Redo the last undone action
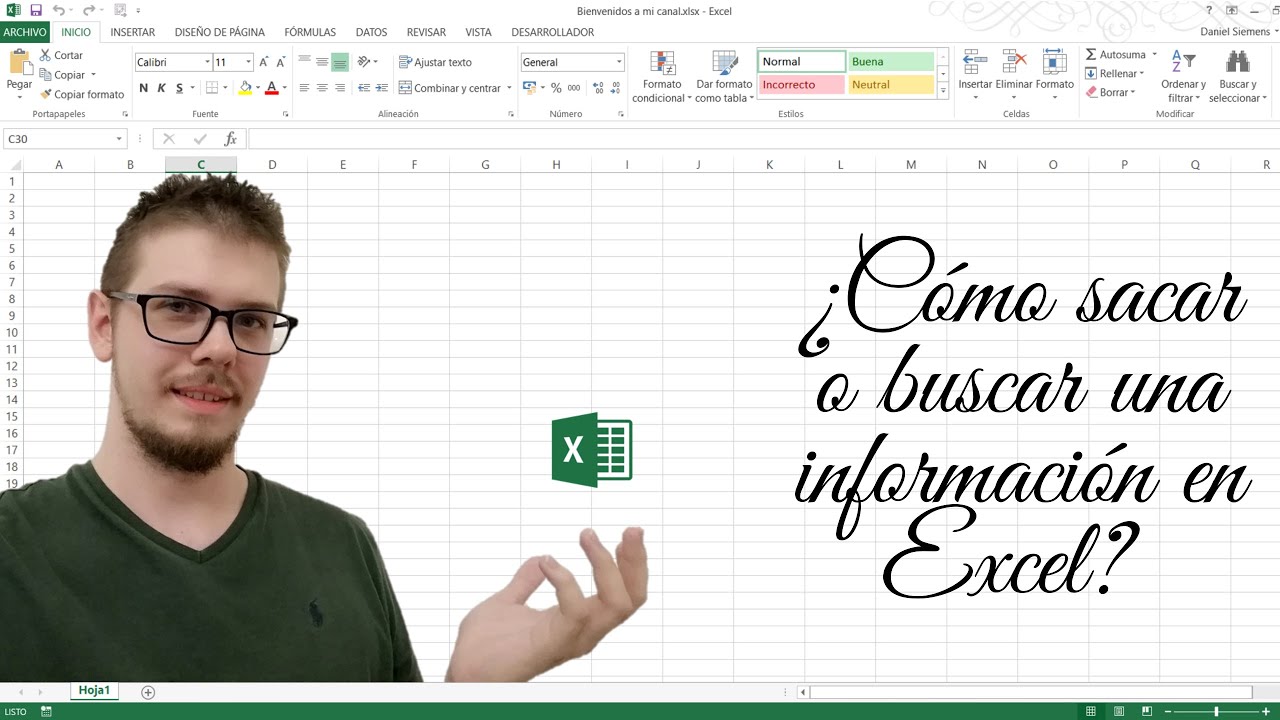Viewport: 1280px width, 720px height. click(89, 11)
